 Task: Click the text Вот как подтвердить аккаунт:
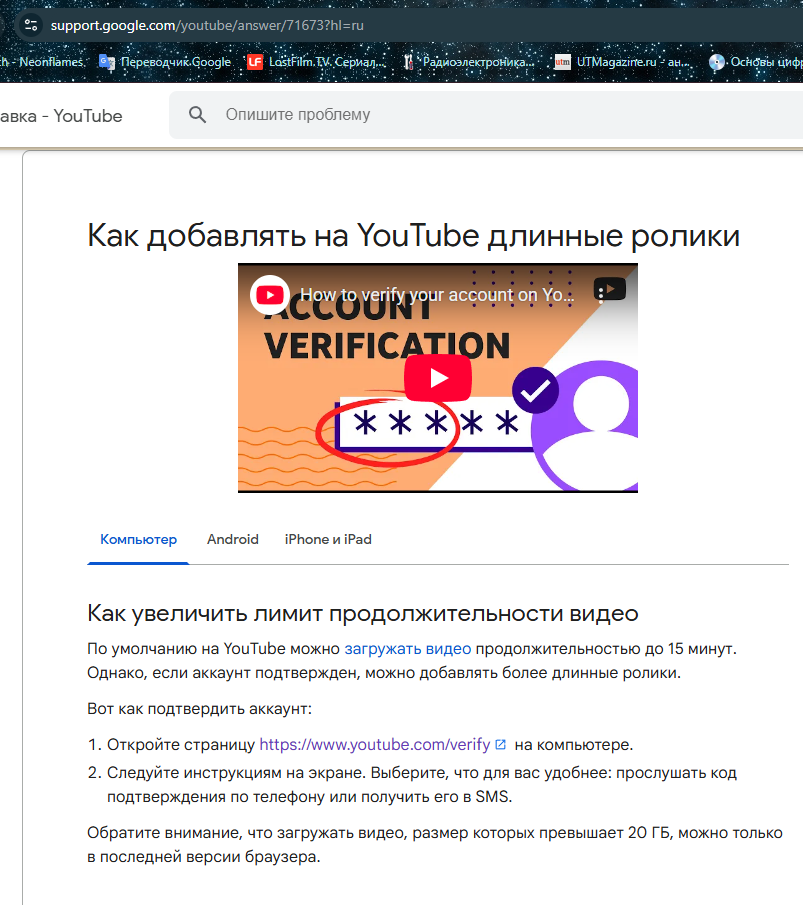point(199,709)
